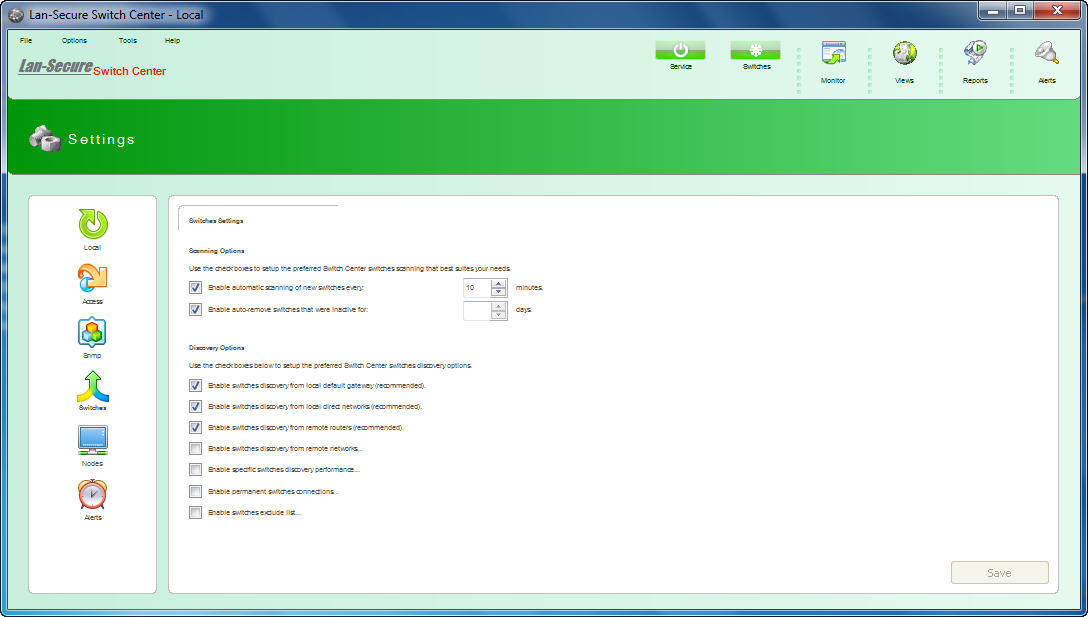Maximize the Switch Center window
The height and width of the screenshot is (617, 1088).
click(x=1020, y=10)
